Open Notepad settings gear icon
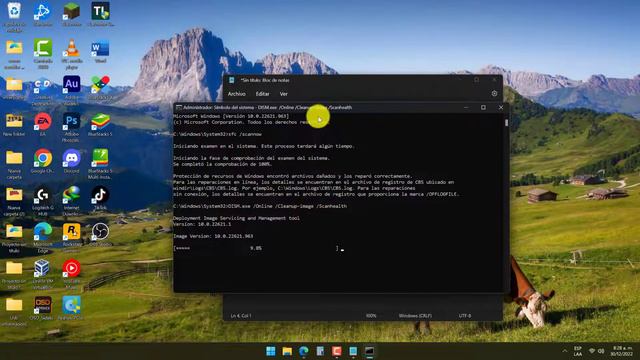The image size is (640, 360). coord(494,93)
